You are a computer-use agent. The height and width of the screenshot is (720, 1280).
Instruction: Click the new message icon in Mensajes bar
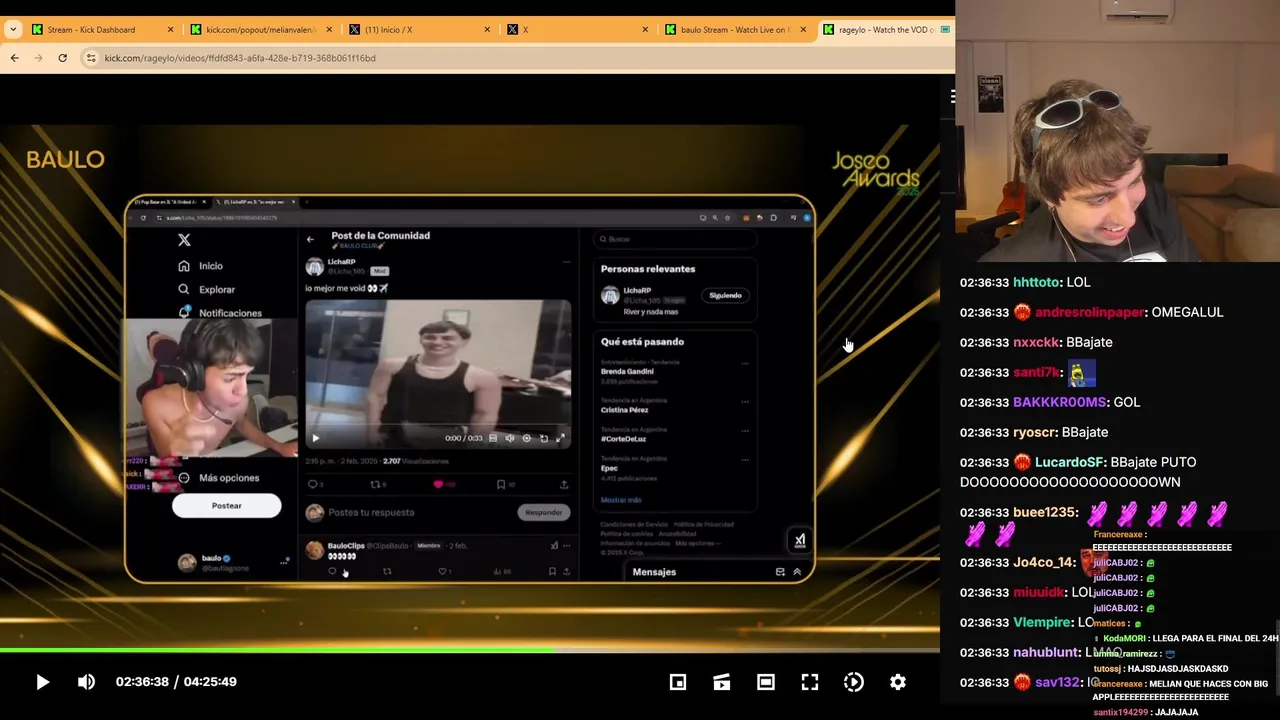[780, 572]
